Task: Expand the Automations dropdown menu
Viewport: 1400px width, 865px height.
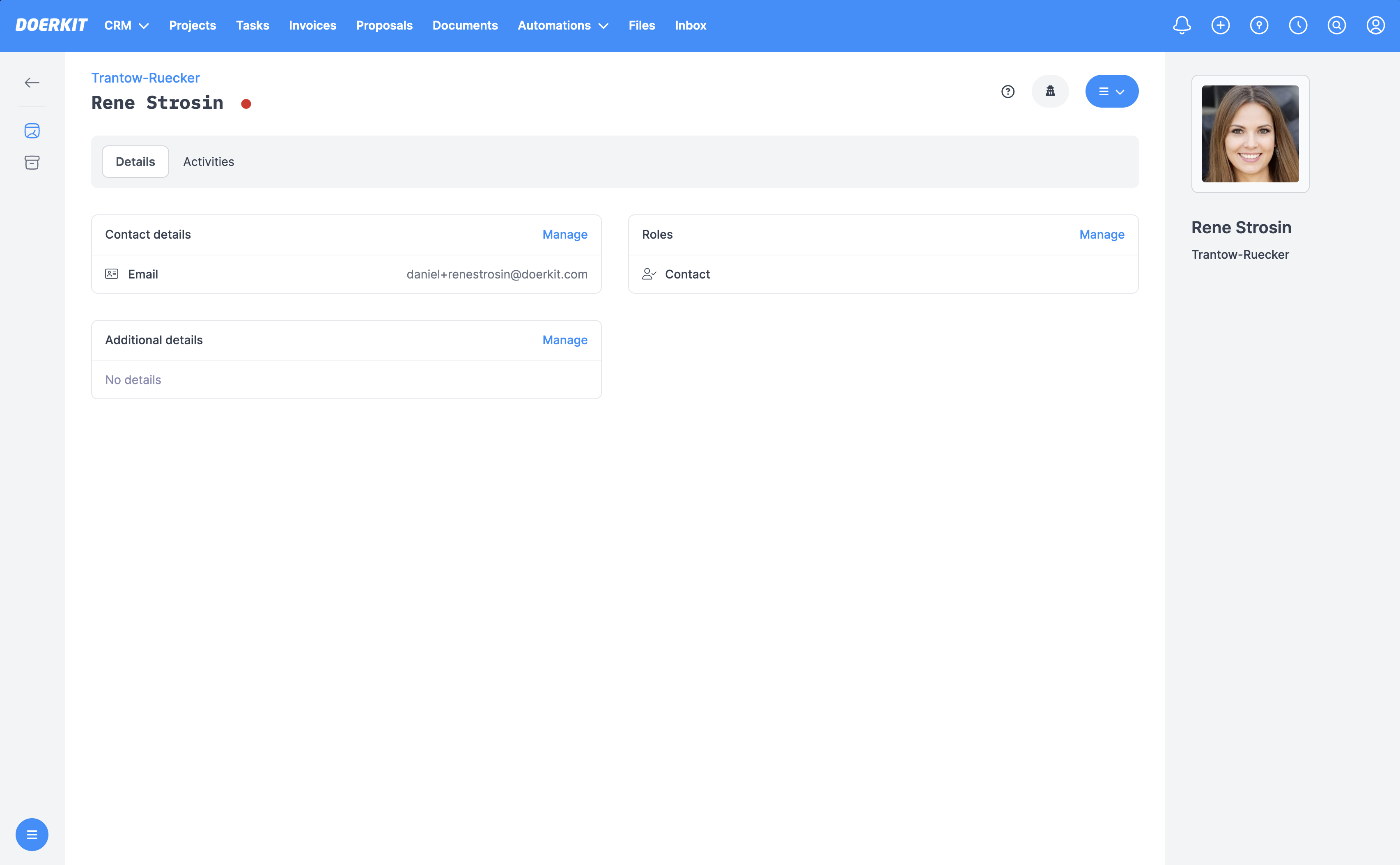Action: (562, 26)
